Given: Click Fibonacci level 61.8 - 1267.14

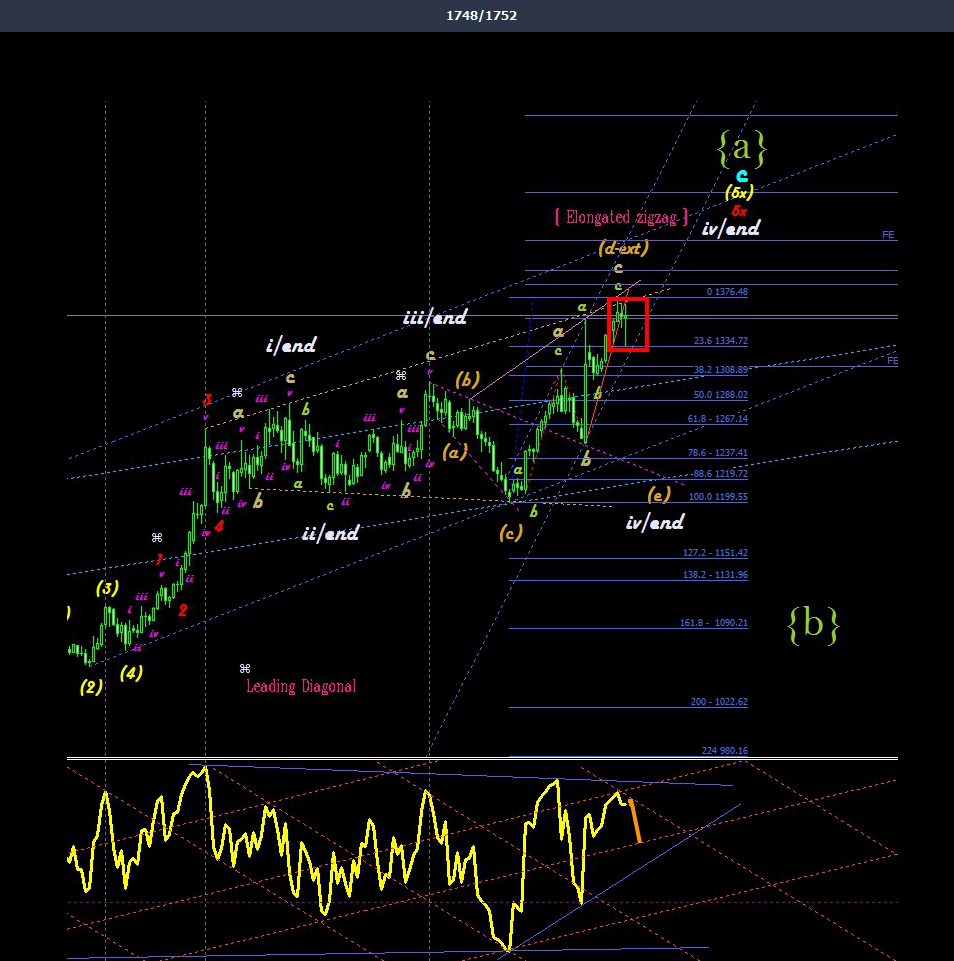Looking at the screenshot, I should 717,419.
